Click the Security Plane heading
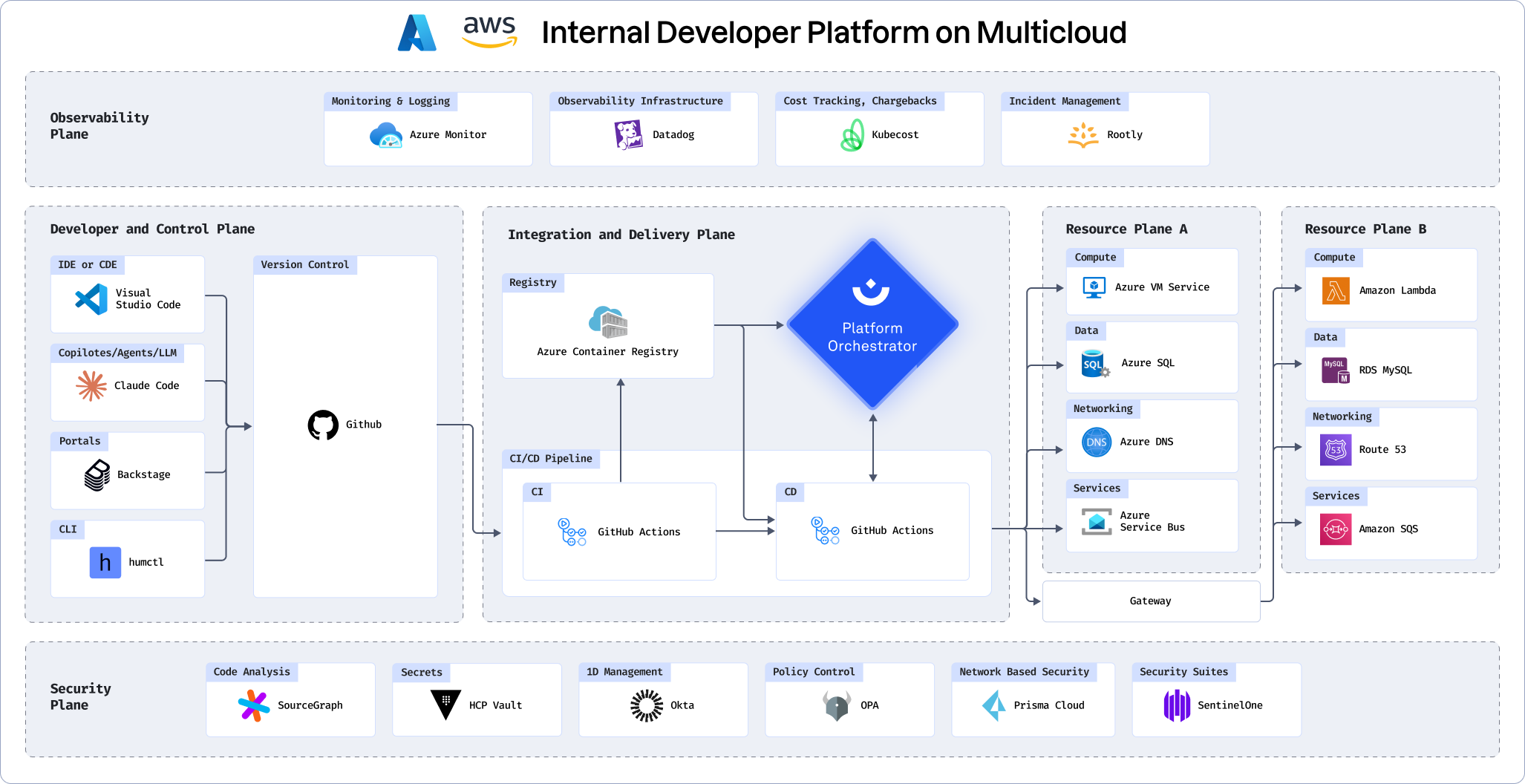The width and height of the screenshot is (1525, 784). point(80,697)
